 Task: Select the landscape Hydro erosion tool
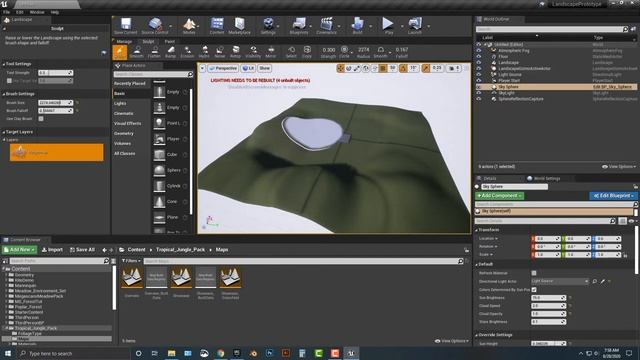tap(204, 52)
